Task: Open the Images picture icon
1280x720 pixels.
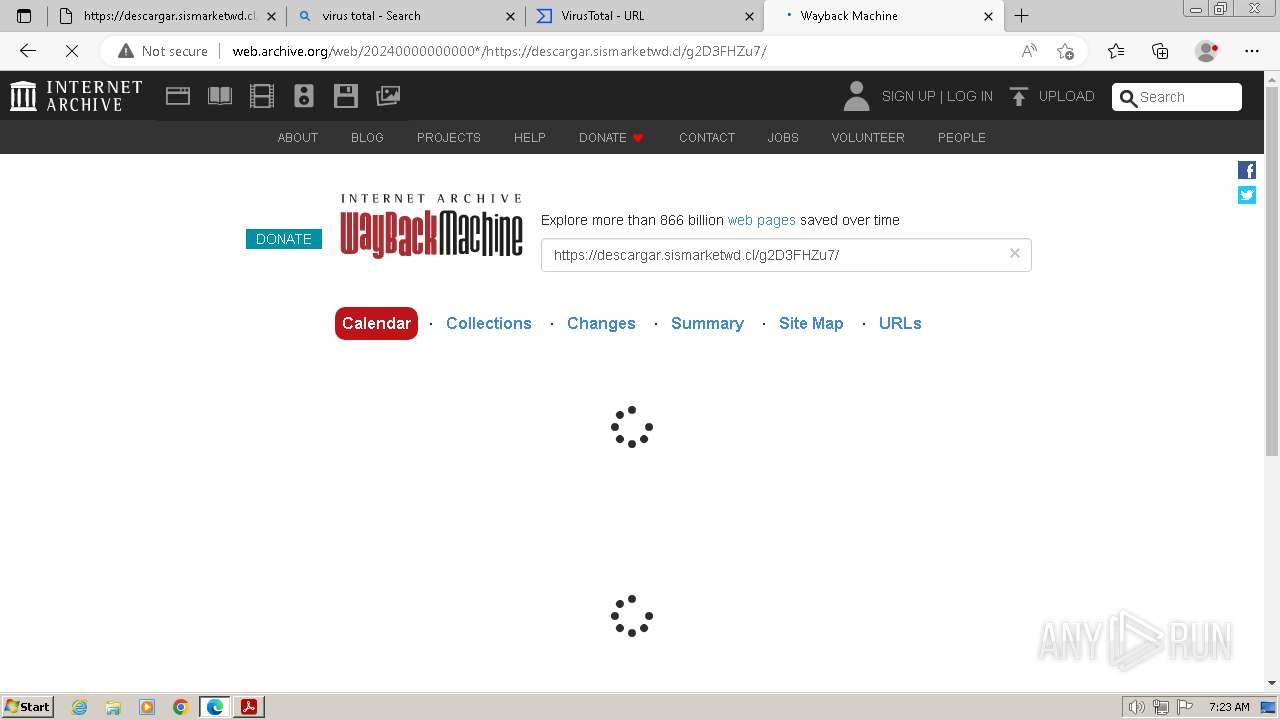Action: tap(388, 96)
